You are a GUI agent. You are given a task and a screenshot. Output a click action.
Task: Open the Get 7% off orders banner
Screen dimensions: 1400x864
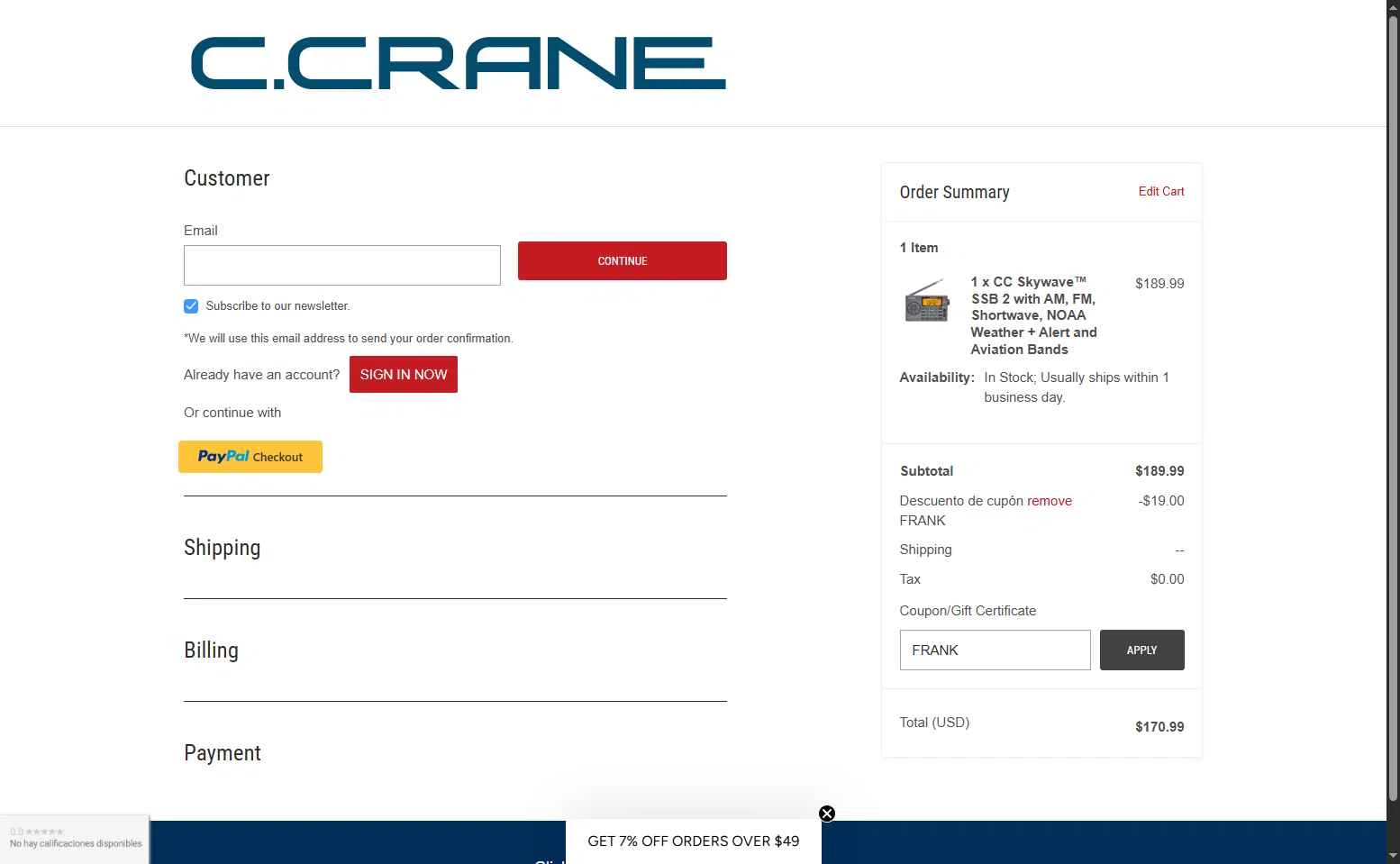[694, 841]
